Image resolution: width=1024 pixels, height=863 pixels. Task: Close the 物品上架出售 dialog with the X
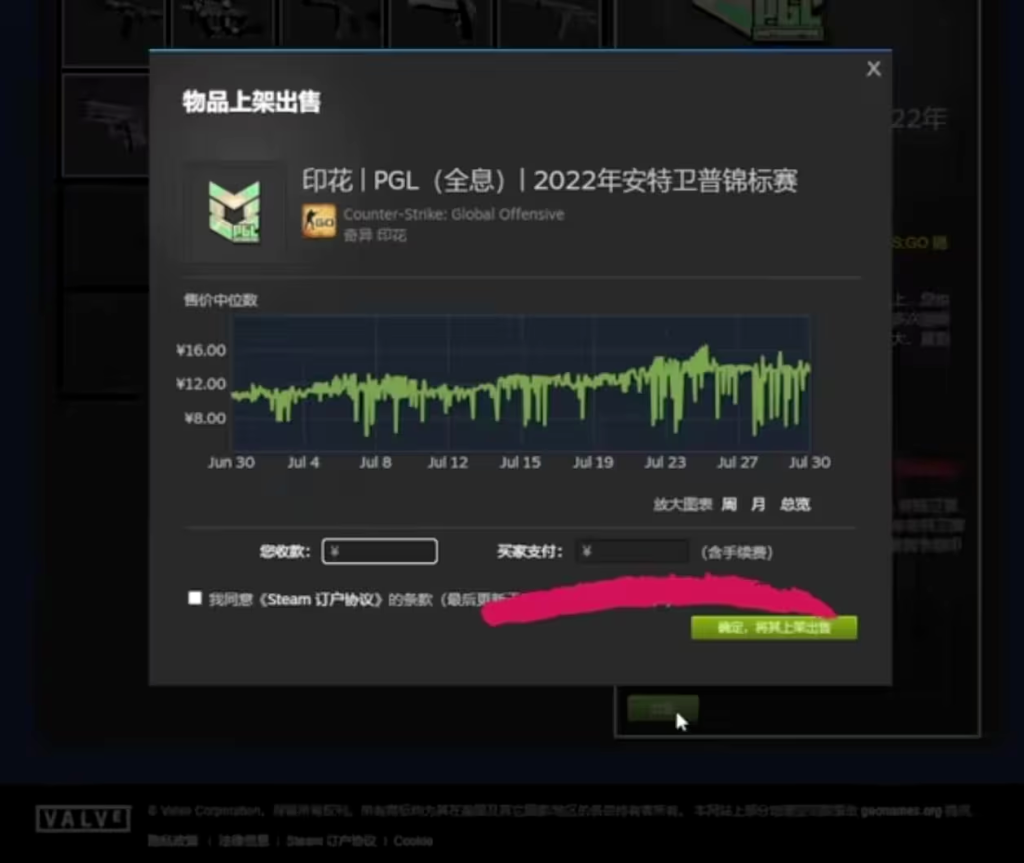(x=873, y=69)
